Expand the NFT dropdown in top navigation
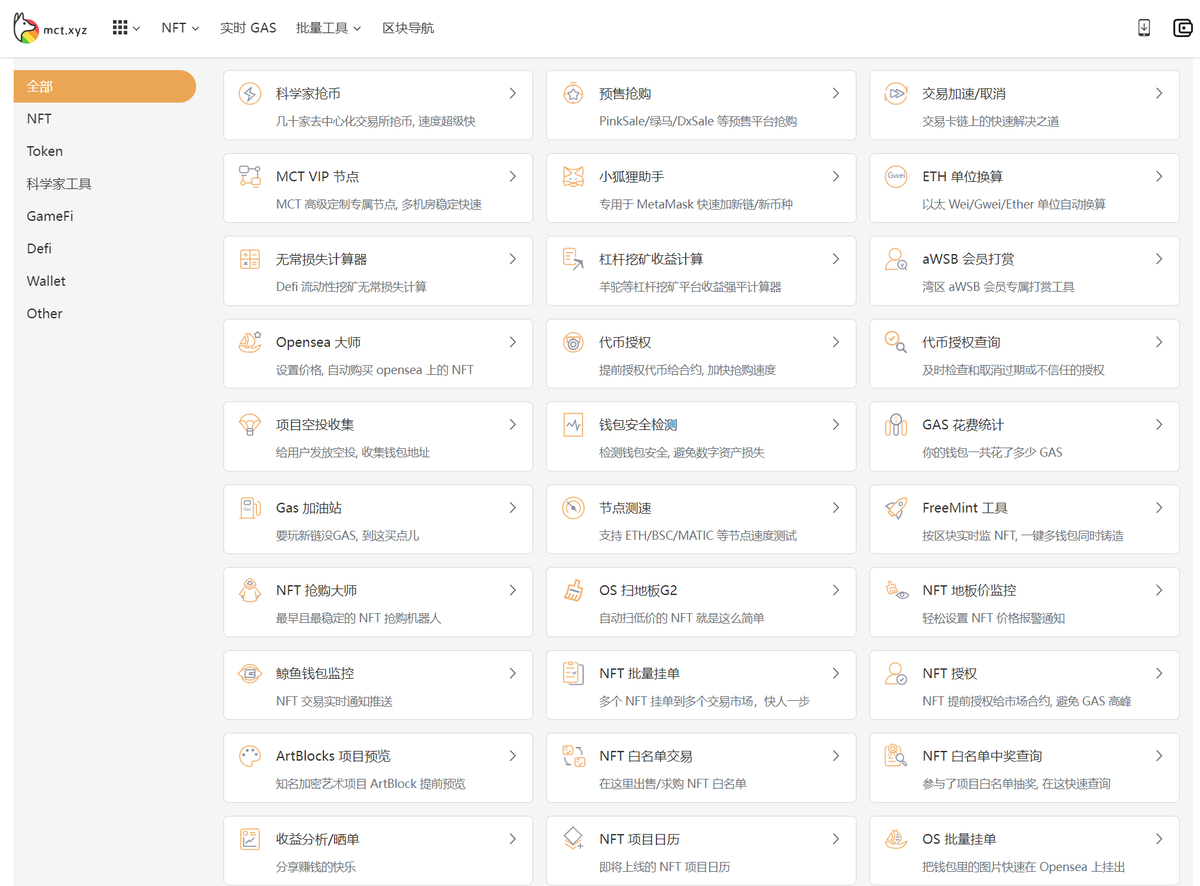 [x=180, y=28]
